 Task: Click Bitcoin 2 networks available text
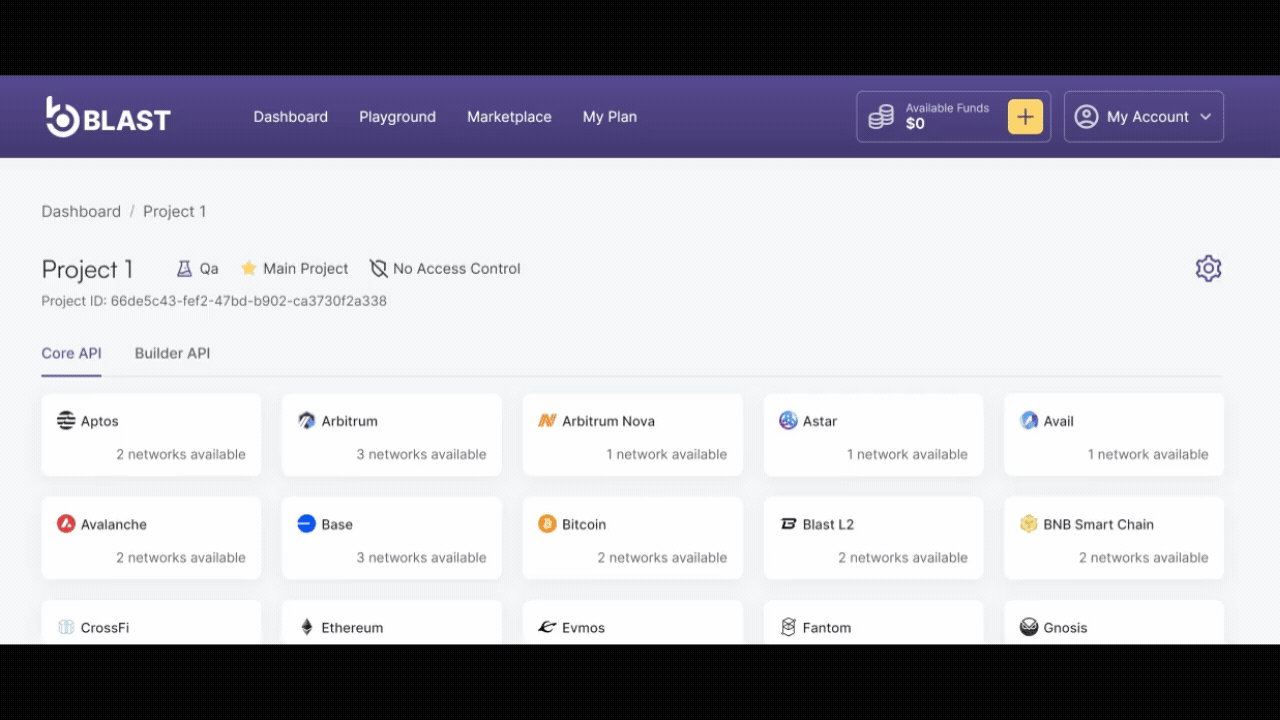(662, 557)
